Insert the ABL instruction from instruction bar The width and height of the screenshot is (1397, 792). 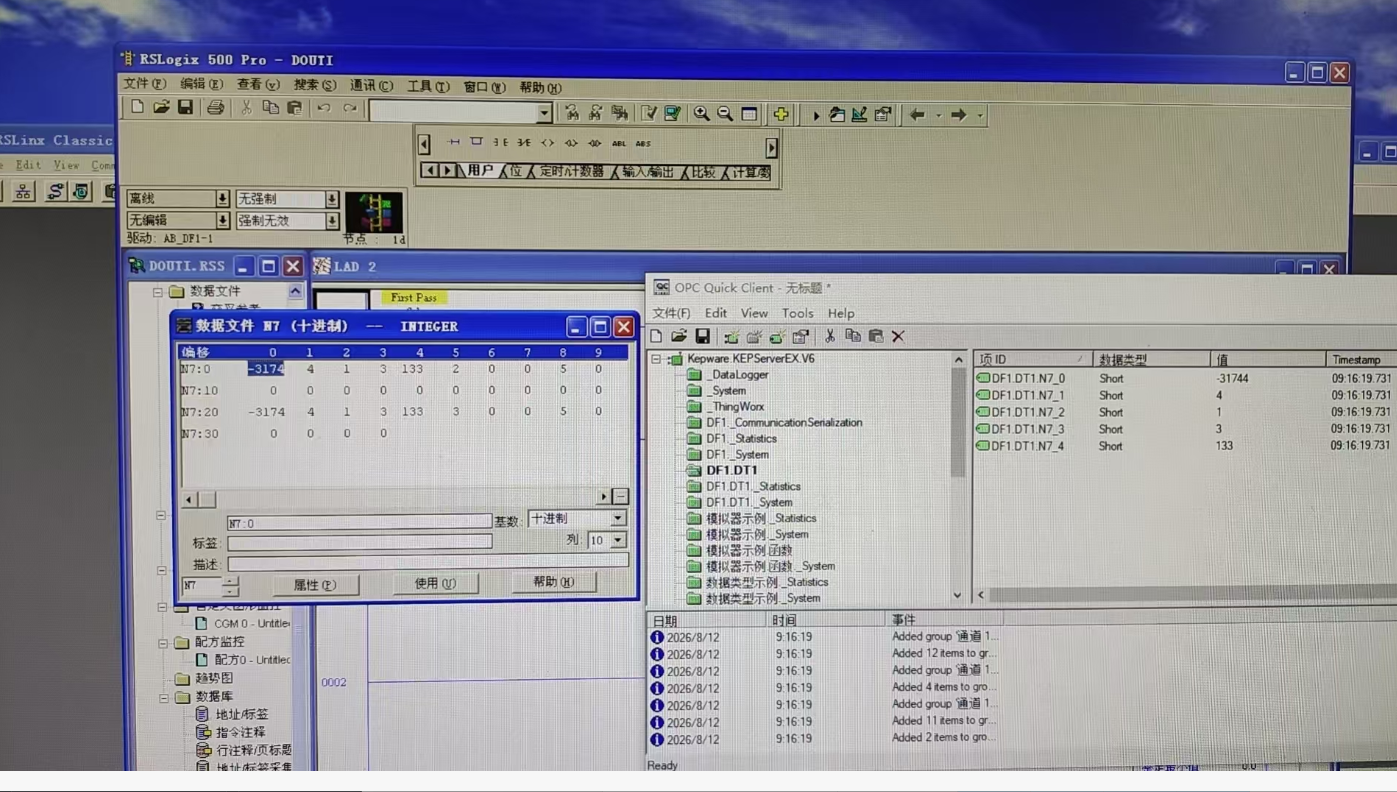(x=619, y=143)
